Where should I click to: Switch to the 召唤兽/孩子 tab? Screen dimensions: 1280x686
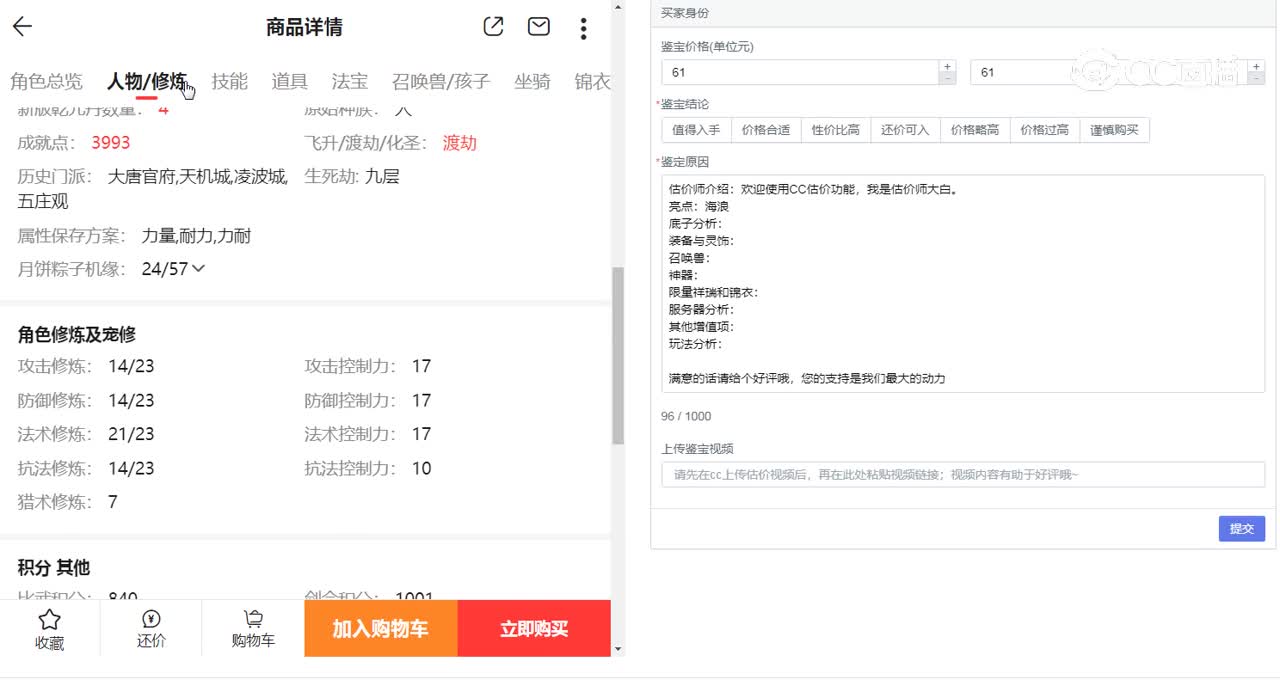pos(441,82)
